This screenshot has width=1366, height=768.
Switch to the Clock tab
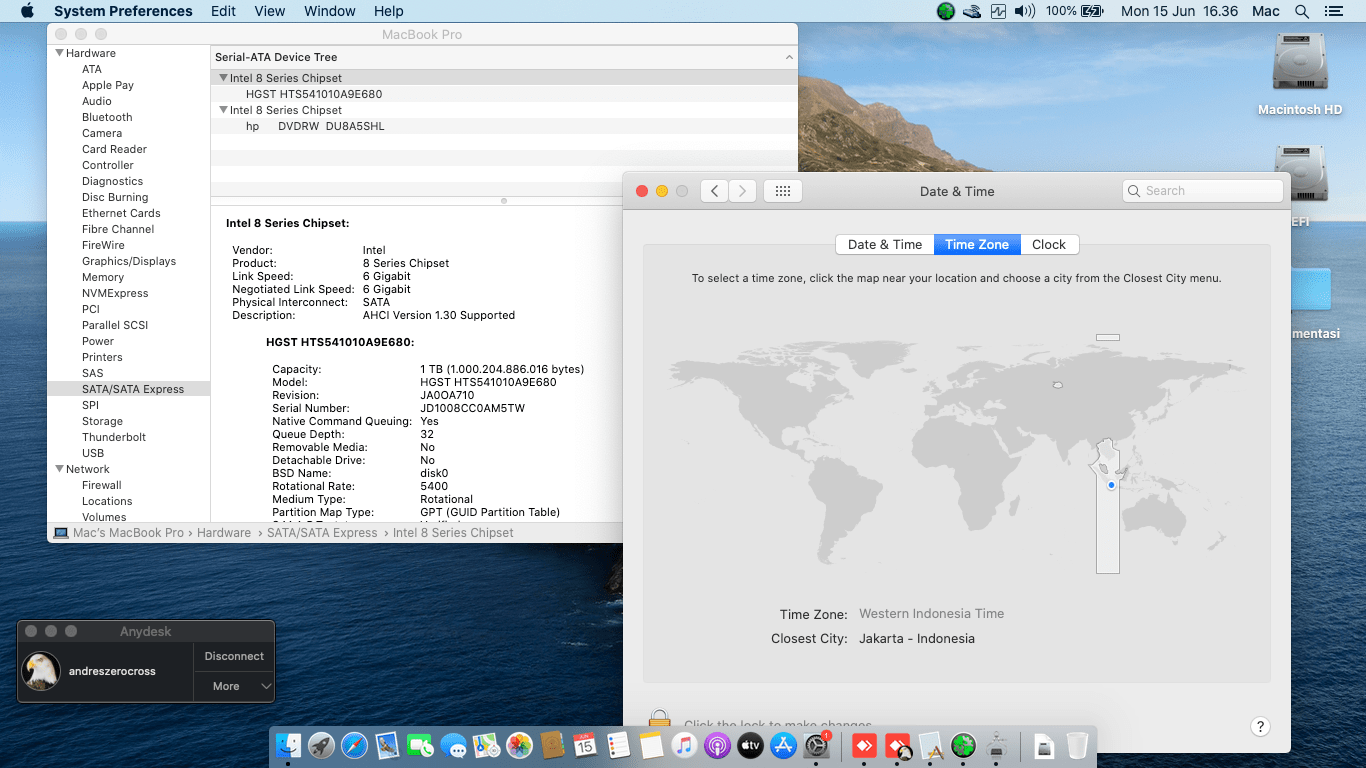pyautogui.click(x=1049, y=245)
